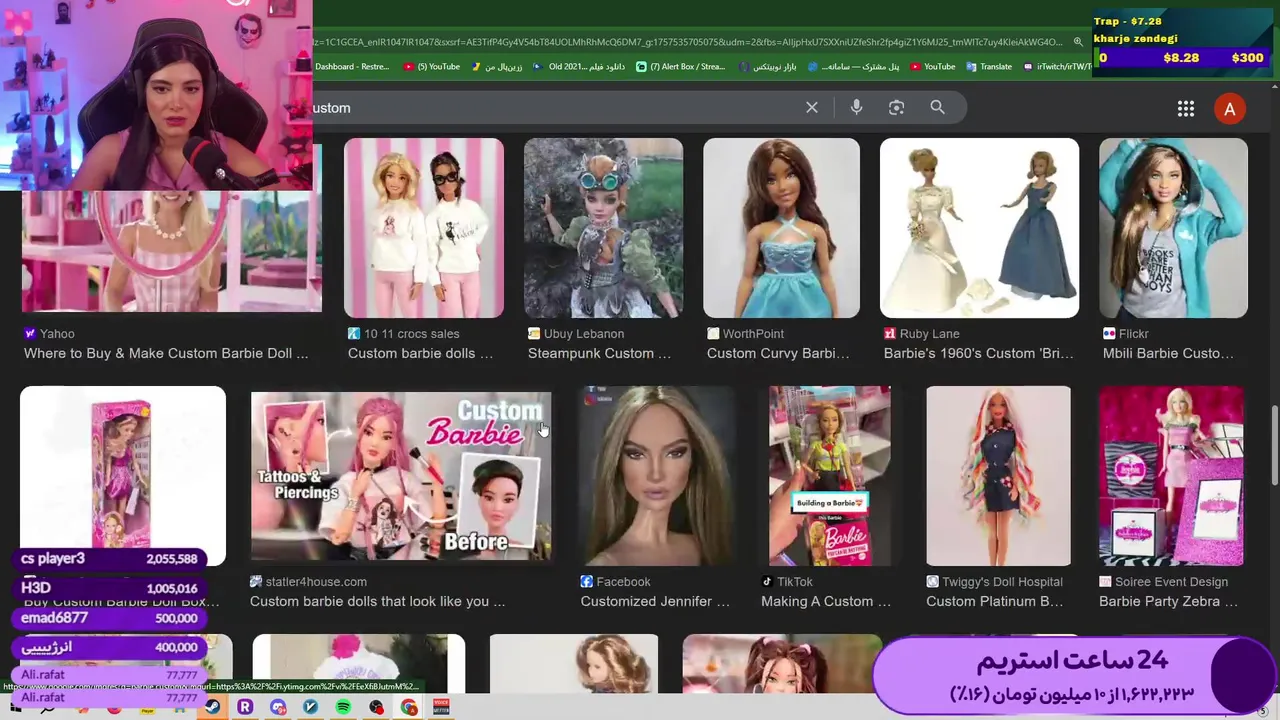Open 'Tattoos & Piercings' Custom Barbie thumbnail
The image size is (1280, 720).
pyautogui.click(x=401, y=476)
